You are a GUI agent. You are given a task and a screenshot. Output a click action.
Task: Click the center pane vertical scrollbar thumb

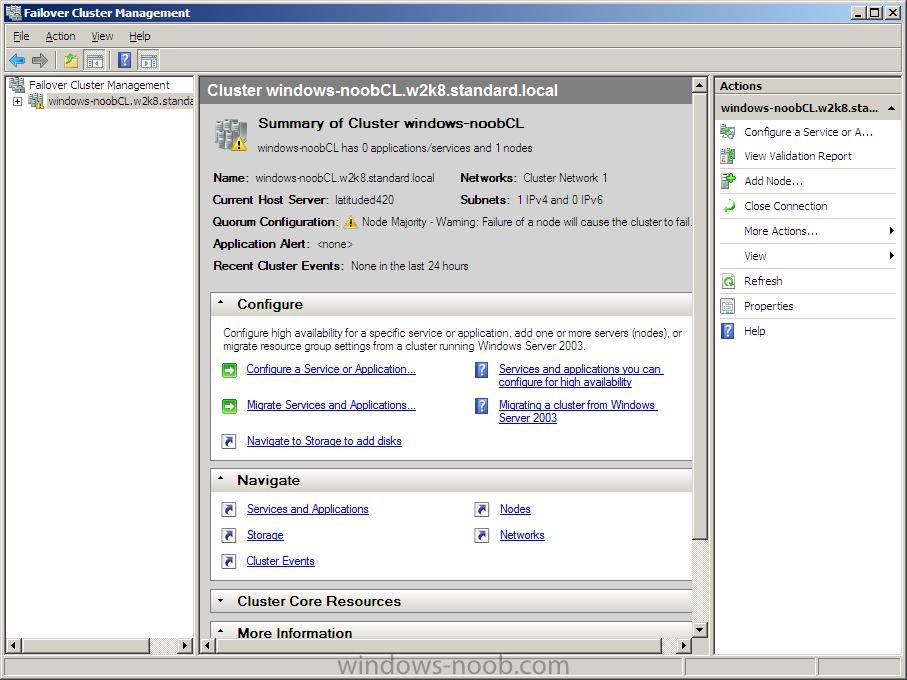pyautogui.click(x=700, y=316)
